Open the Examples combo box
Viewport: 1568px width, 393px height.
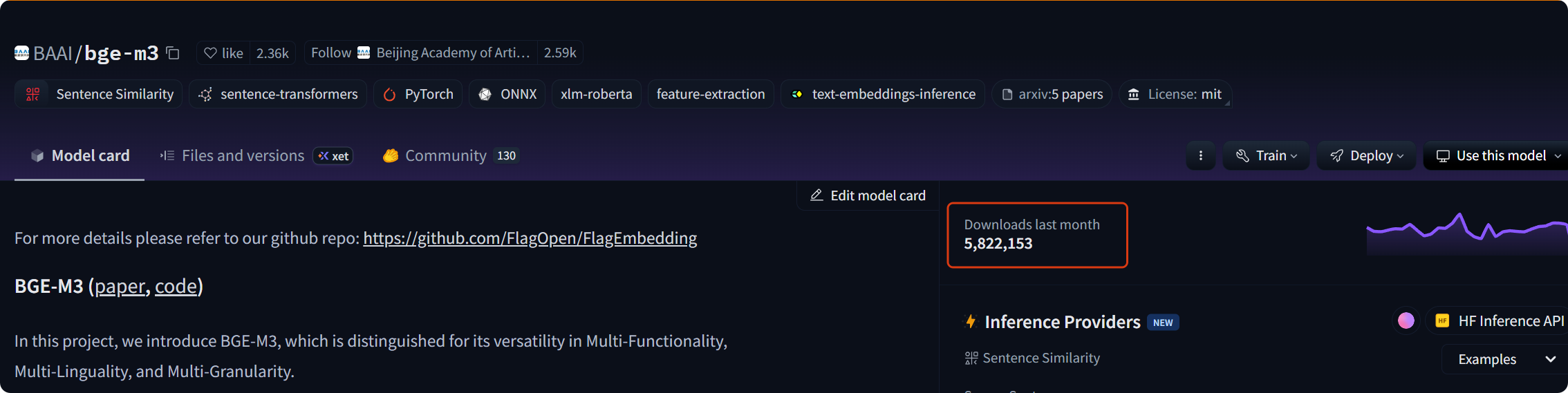click(1505, 359)
